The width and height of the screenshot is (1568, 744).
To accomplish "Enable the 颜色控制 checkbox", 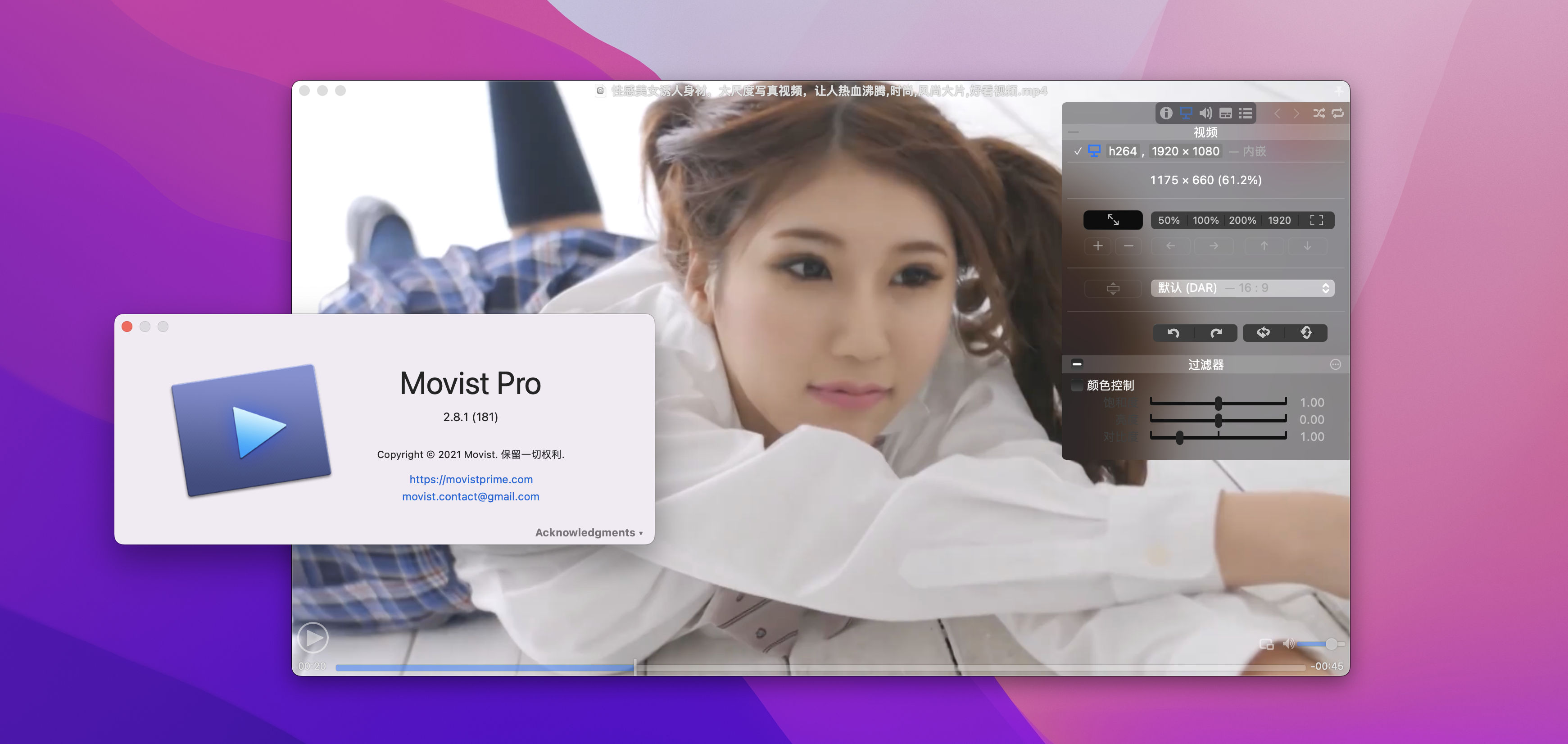I will (1076, 385).
